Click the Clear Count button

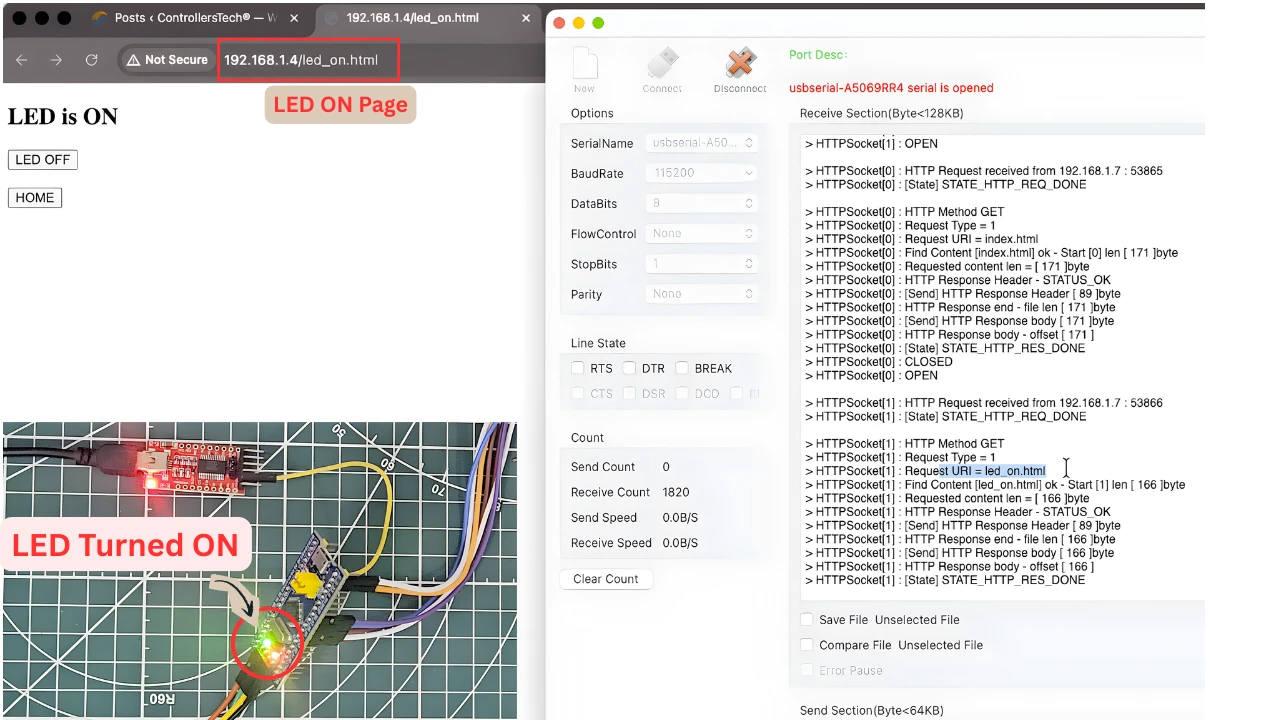click(606, 579)
